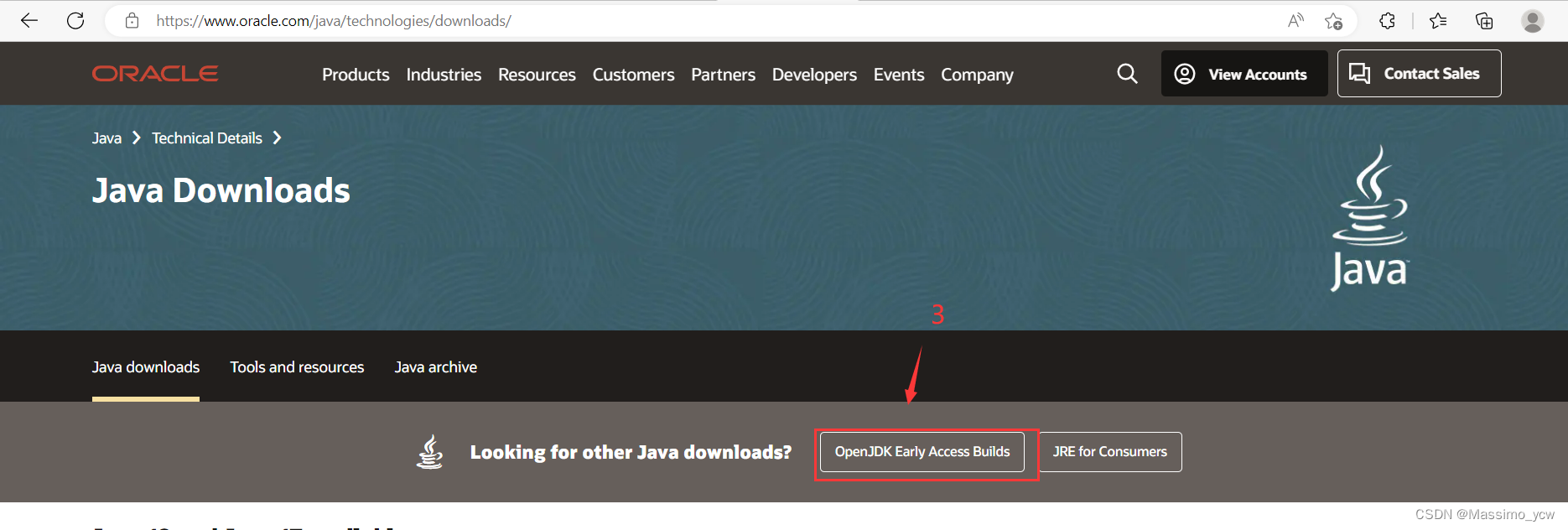Open the Products menu
The image size is (1568, 530).
[x=356, y=75]
